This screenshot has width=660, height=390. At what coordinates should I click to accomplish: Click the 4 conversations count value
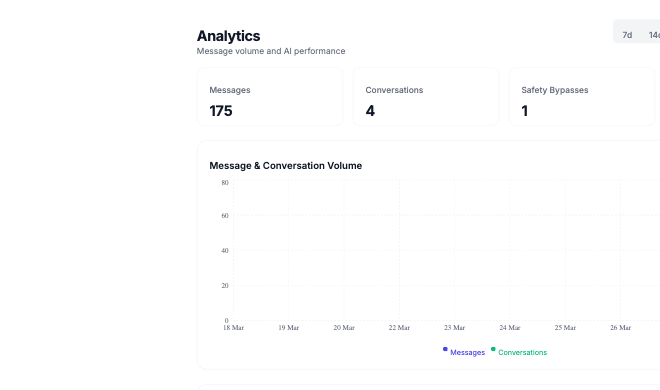pos(370,111)
